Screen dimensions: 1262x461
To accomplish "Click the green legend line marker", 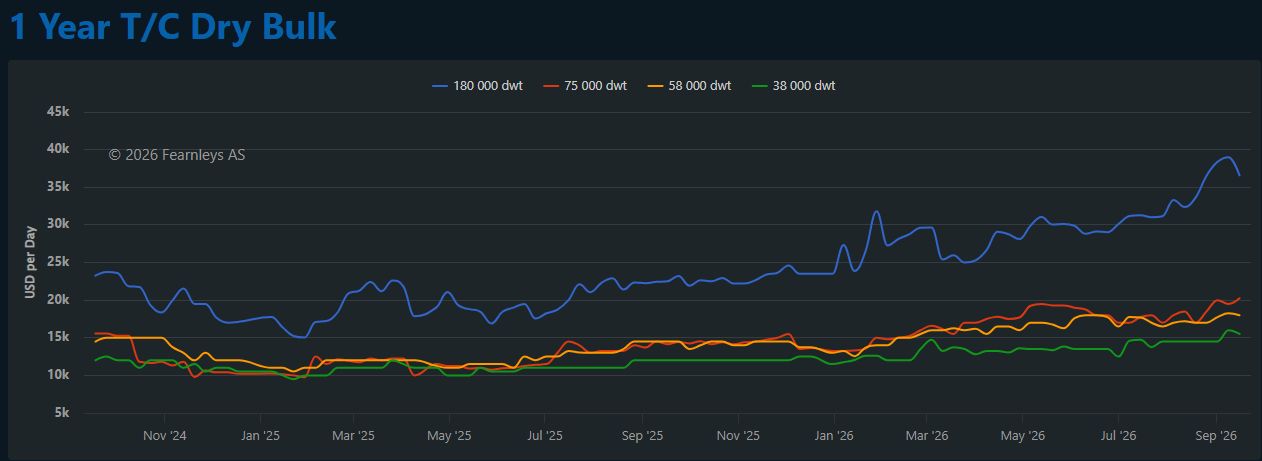I will [760, 86].
